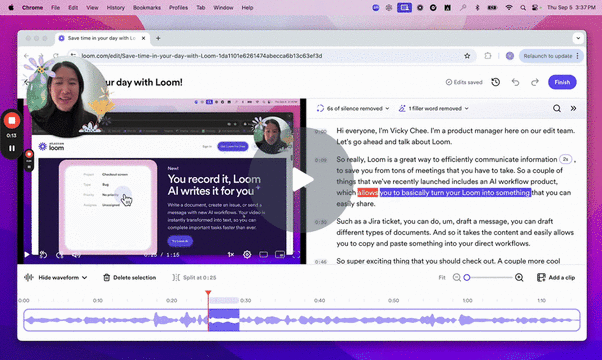
Task: Open the Window menu
Action: click(x=223, y=8)
